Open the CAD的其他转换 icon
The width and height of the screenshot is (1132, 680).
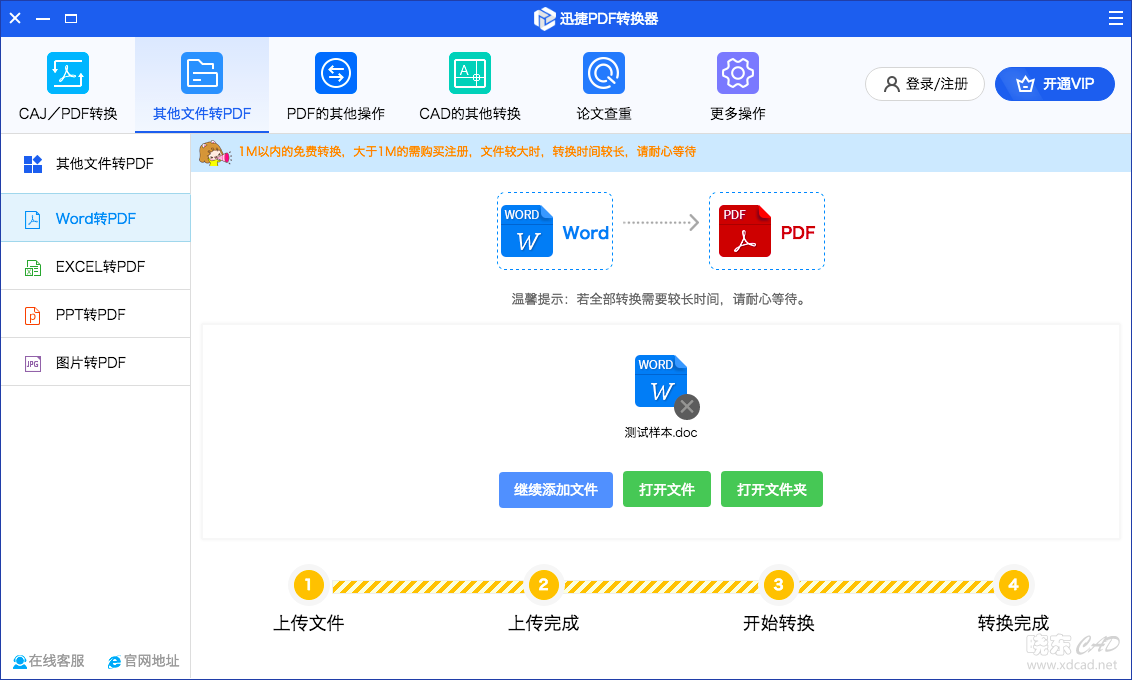(x=470, y=73)
